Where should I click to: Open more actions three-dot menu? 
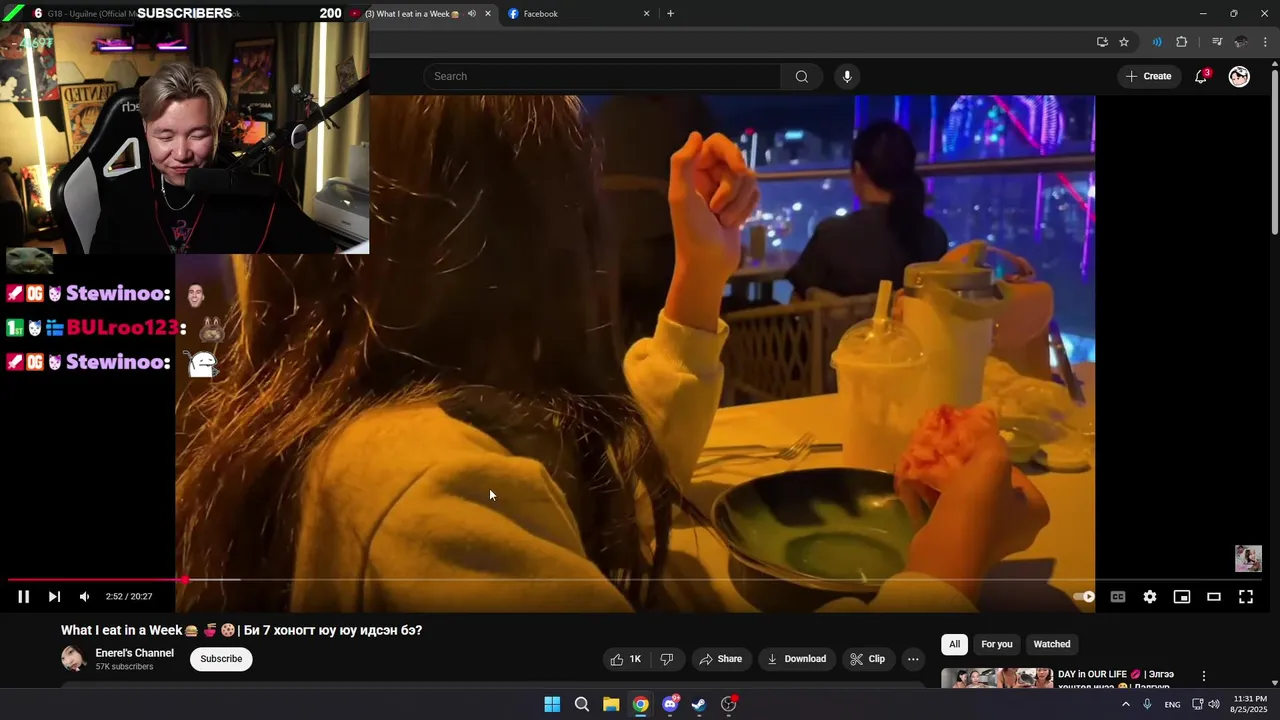[x=913, y=659]
